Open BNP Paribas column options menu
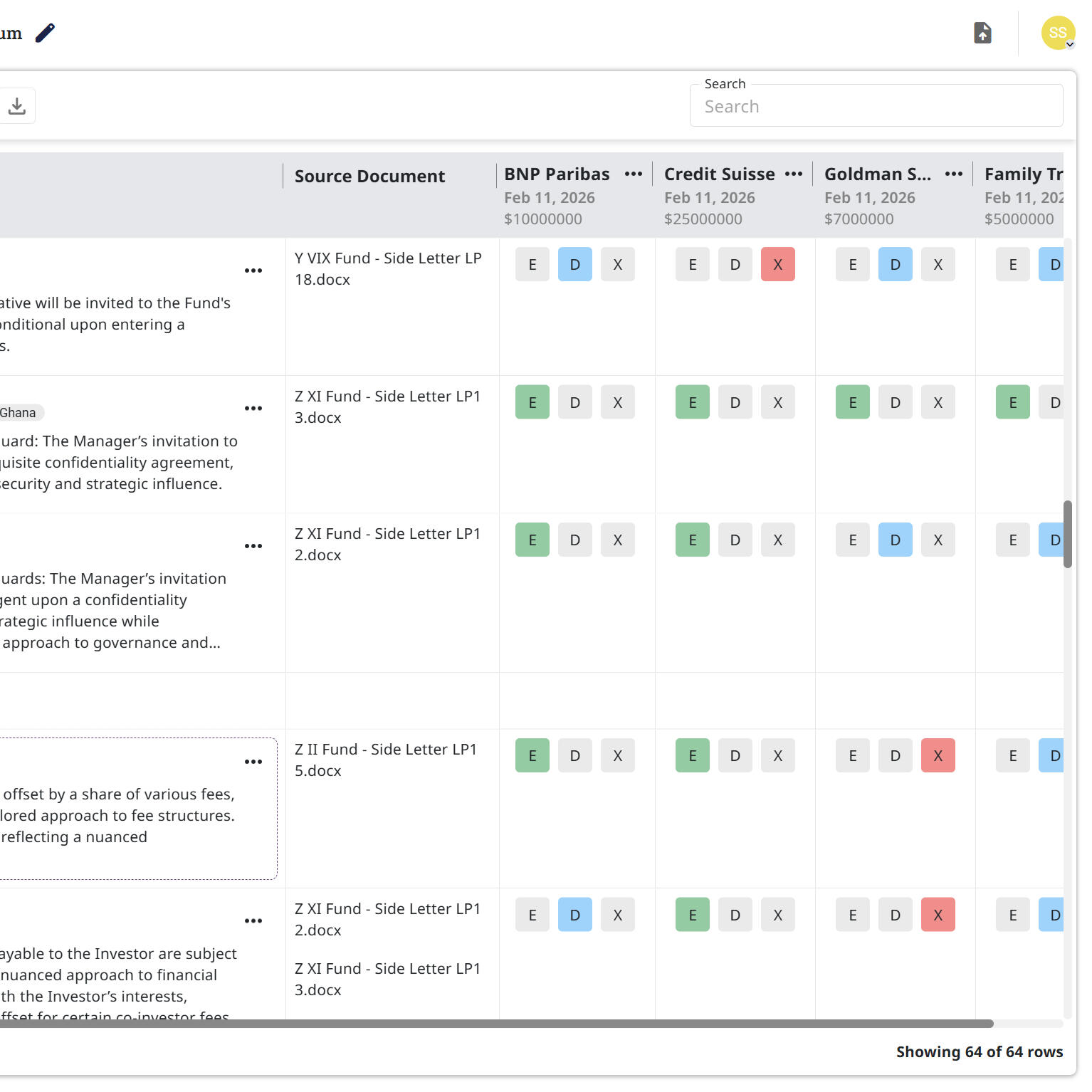Screen dimensions: 1092x1092 click(633, 174)
